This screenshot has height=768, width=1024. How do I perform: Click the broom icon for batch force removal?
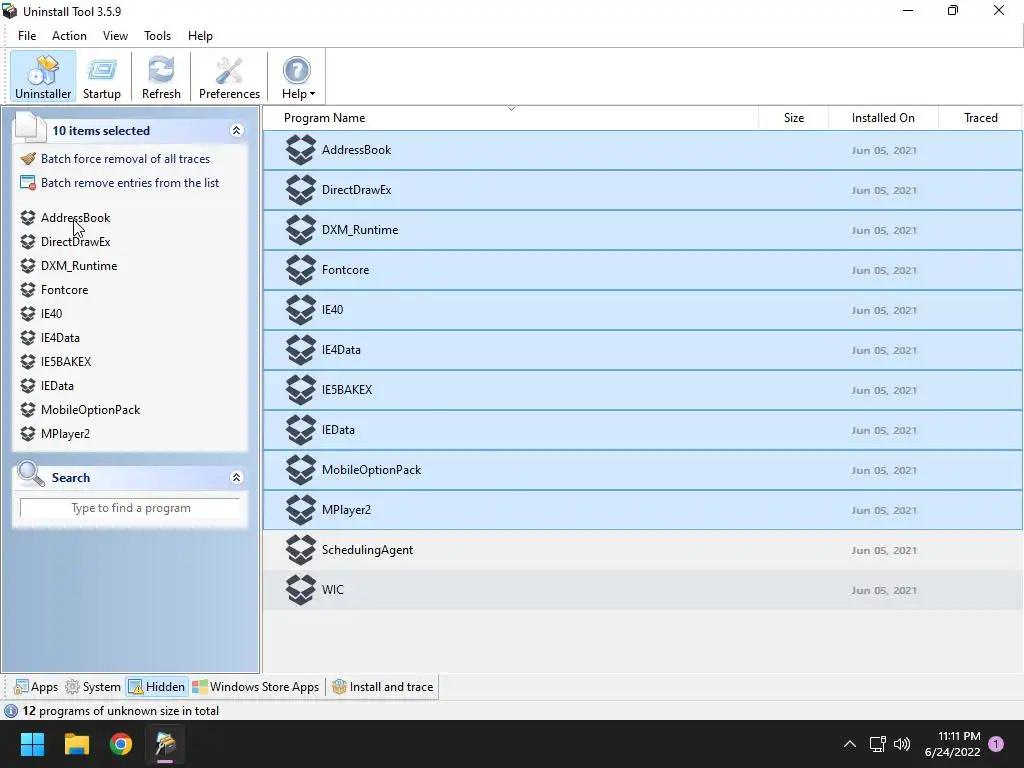[27, 159]
